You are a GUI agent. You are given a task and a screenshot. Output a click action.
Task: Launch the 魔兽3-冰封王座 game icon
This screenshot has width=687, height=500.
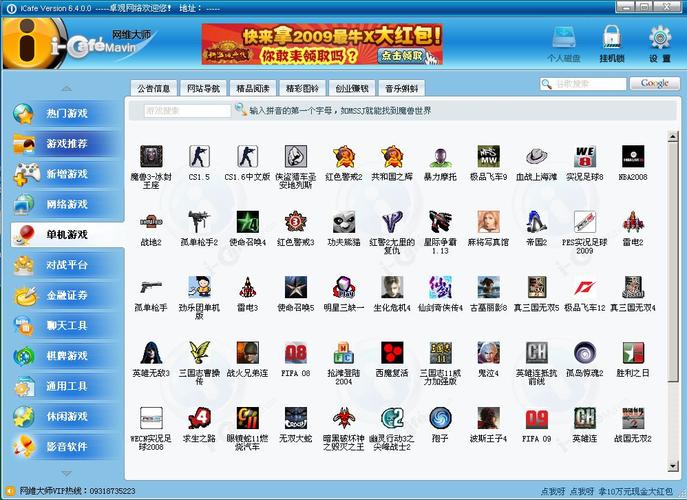(151, 156)
